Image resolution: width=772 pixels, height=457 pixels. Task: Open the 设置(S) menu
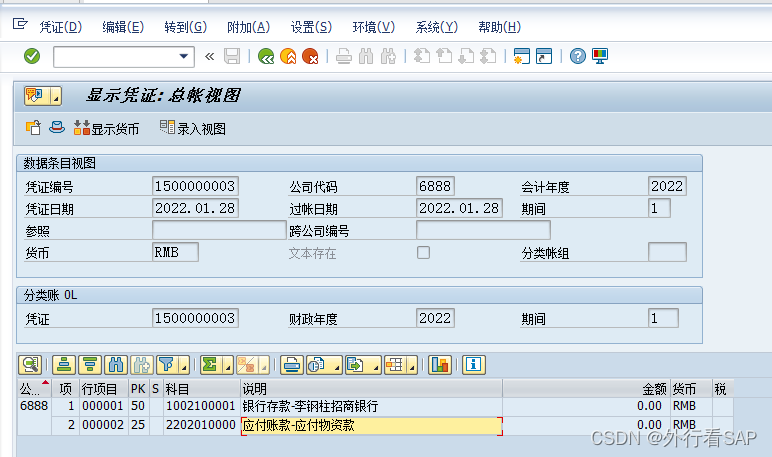pyautogui.click(x=311, y=27)
